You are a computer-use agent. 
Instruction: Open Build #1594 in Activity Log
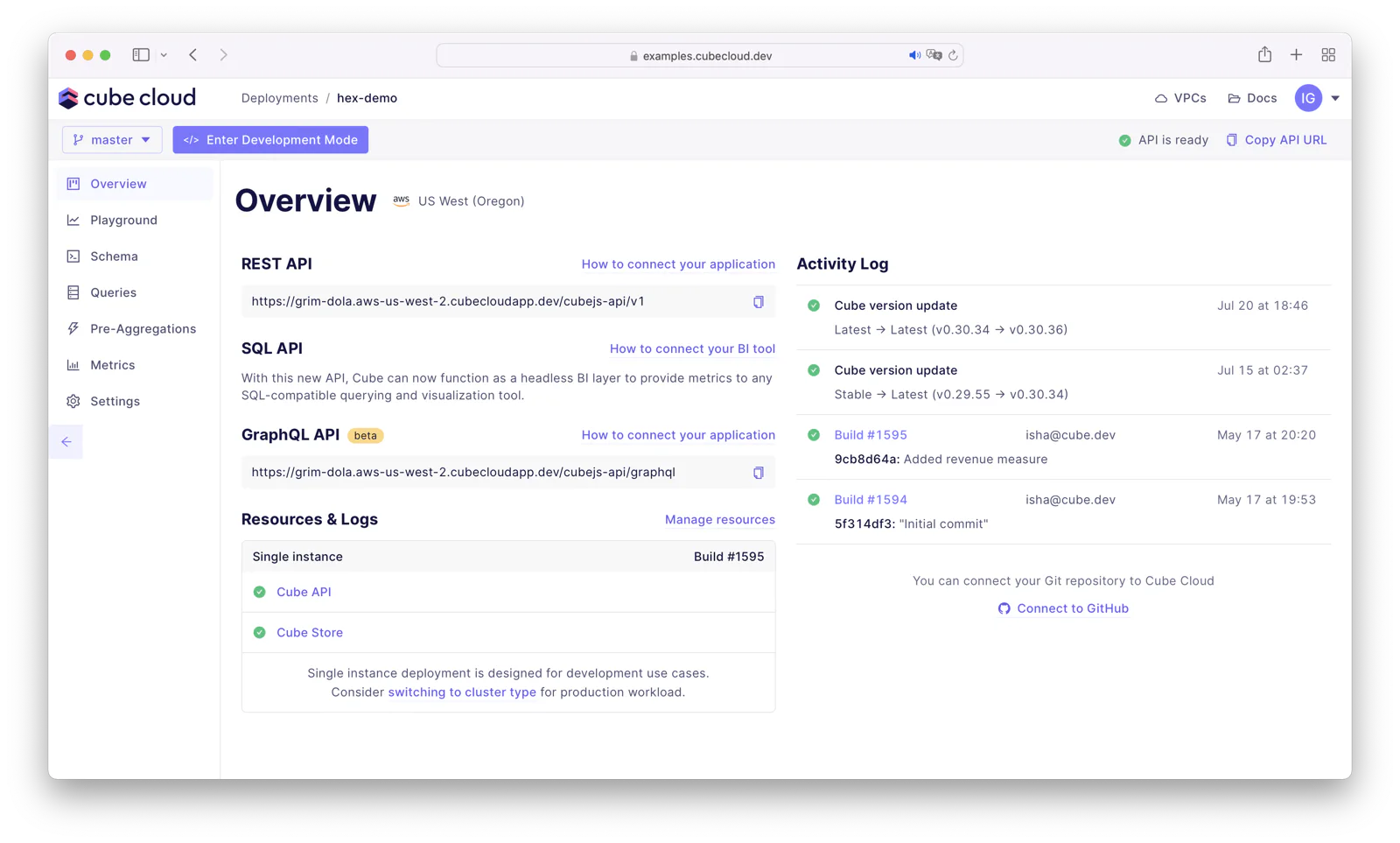click(871, 500)
